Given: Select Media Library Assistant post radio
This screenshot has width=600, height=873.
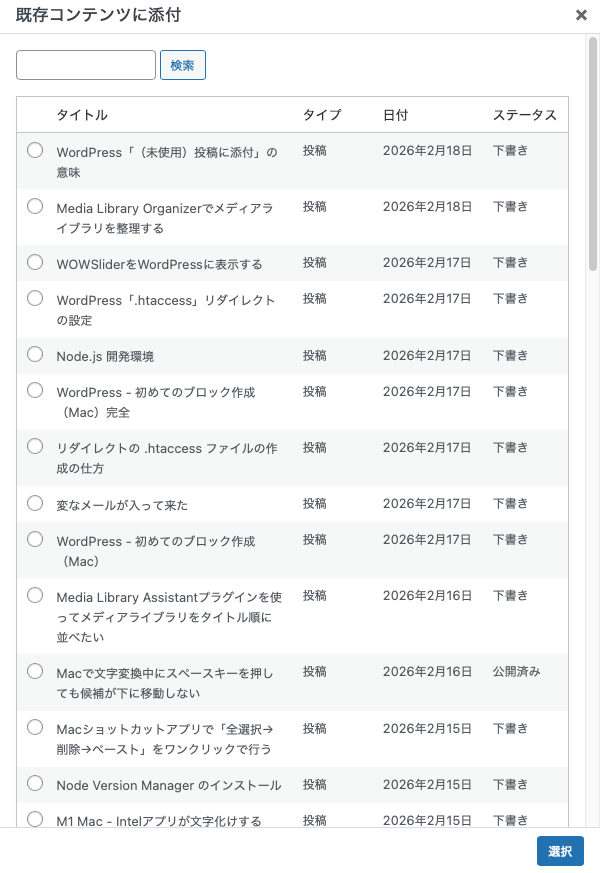Looking at the screenshot, I should (35, 595).
